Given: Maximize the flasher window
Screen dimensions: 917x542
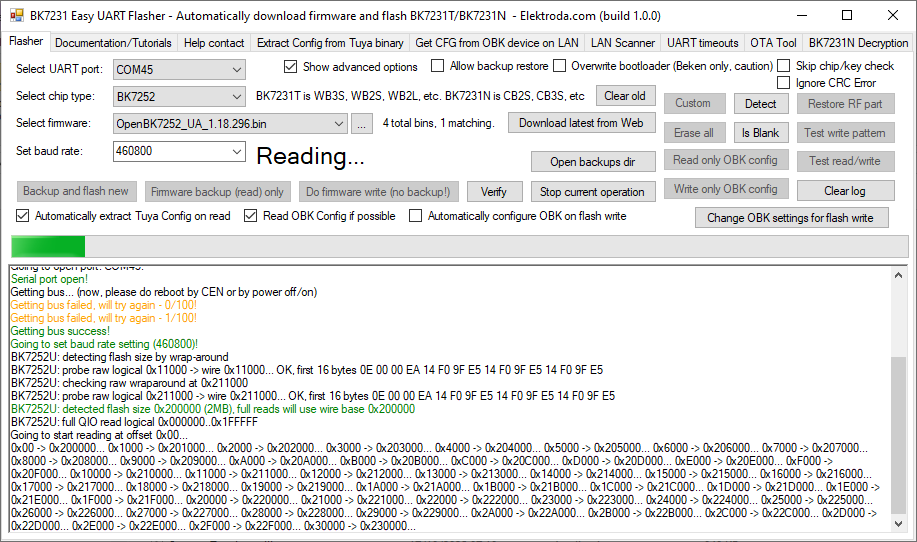Looking at the screenshot, I should 847,15.
